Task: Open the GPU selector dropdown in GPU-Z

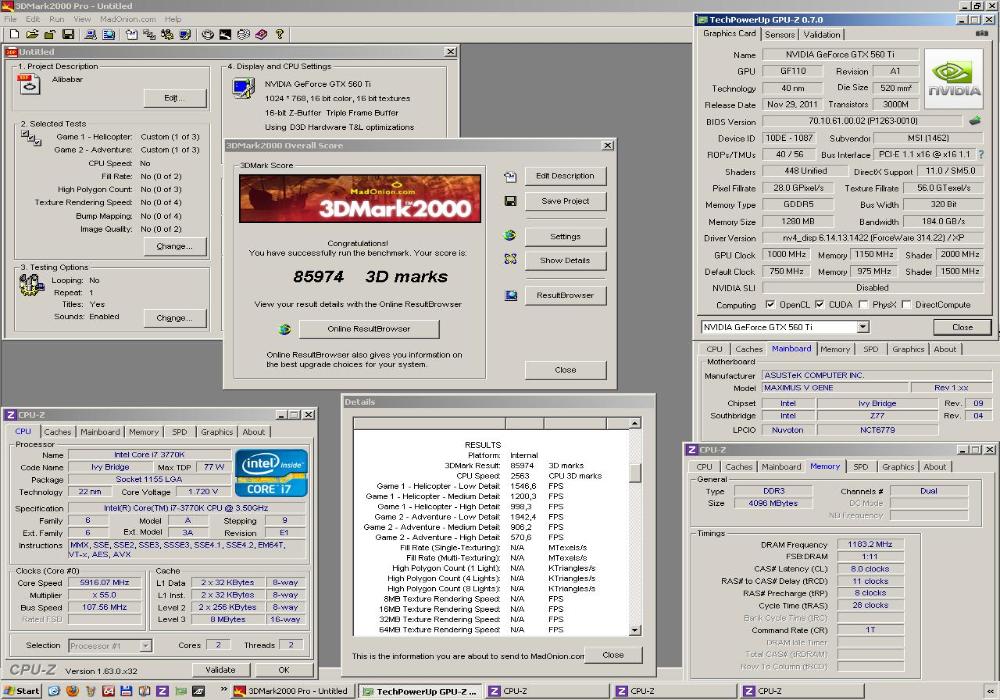Action: pyautogui.click(x=862, y=327)
